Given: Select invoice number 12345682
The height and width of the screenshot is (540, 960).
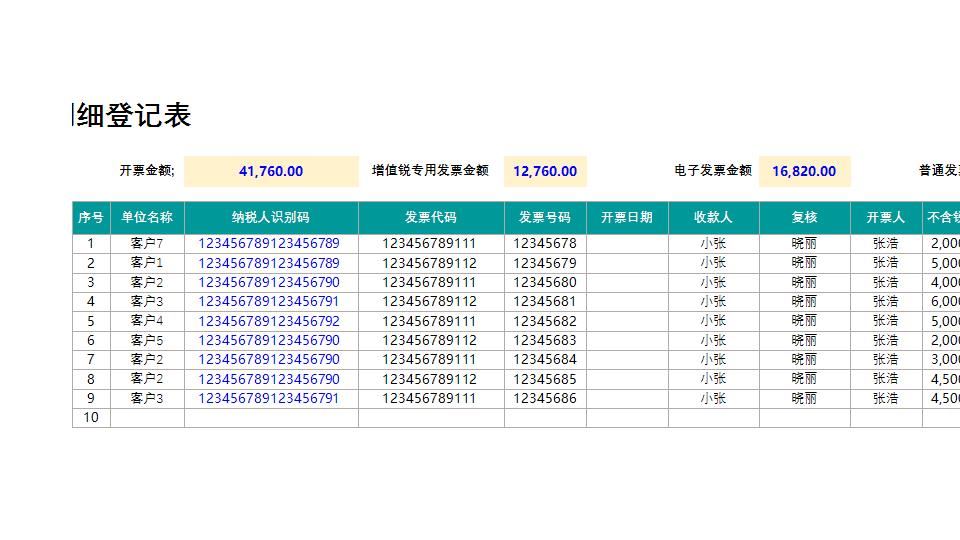Looking at the screenshot, I should point(545,321).
